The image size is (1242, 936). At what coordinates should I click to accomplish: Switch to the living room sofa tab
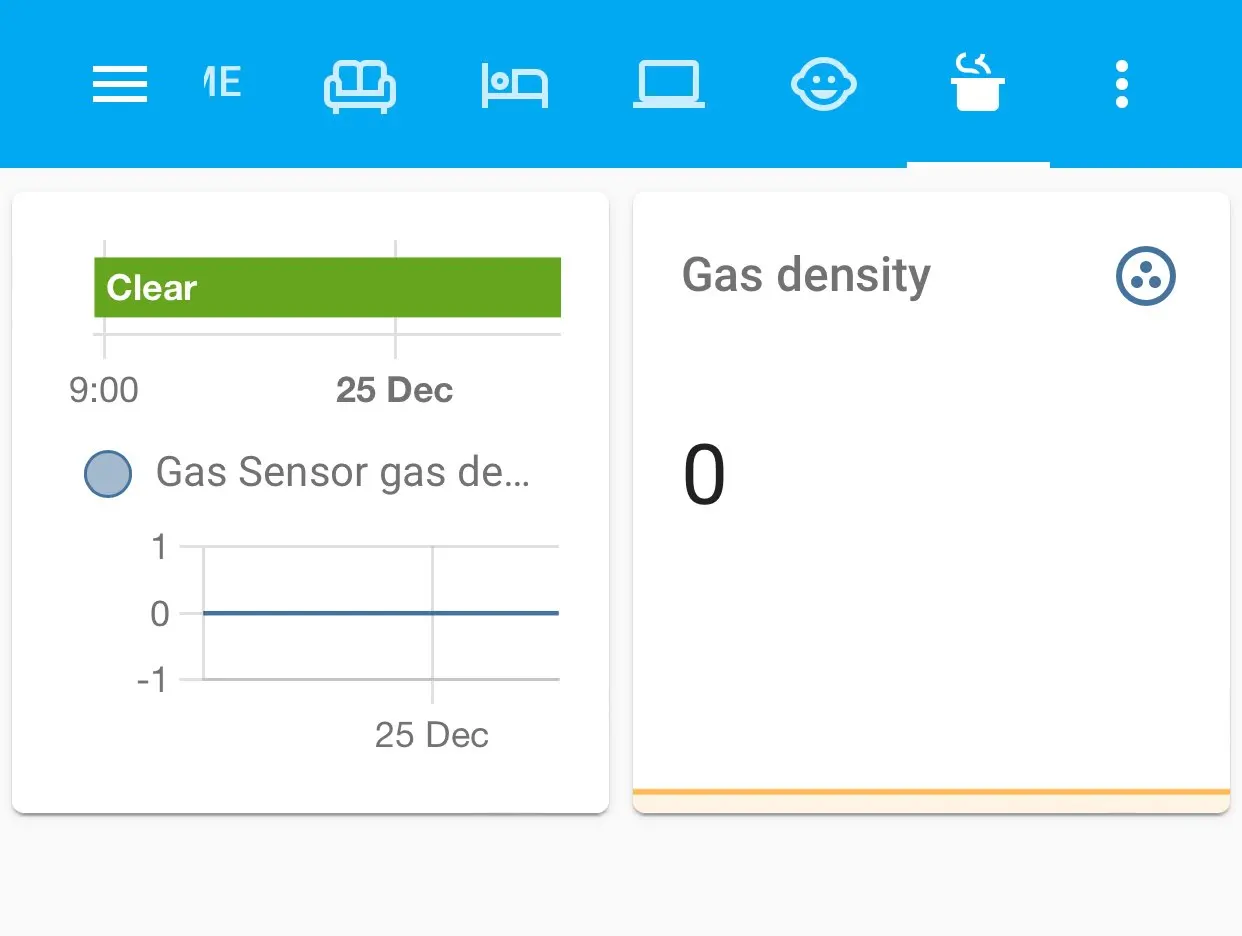point(360,84)
